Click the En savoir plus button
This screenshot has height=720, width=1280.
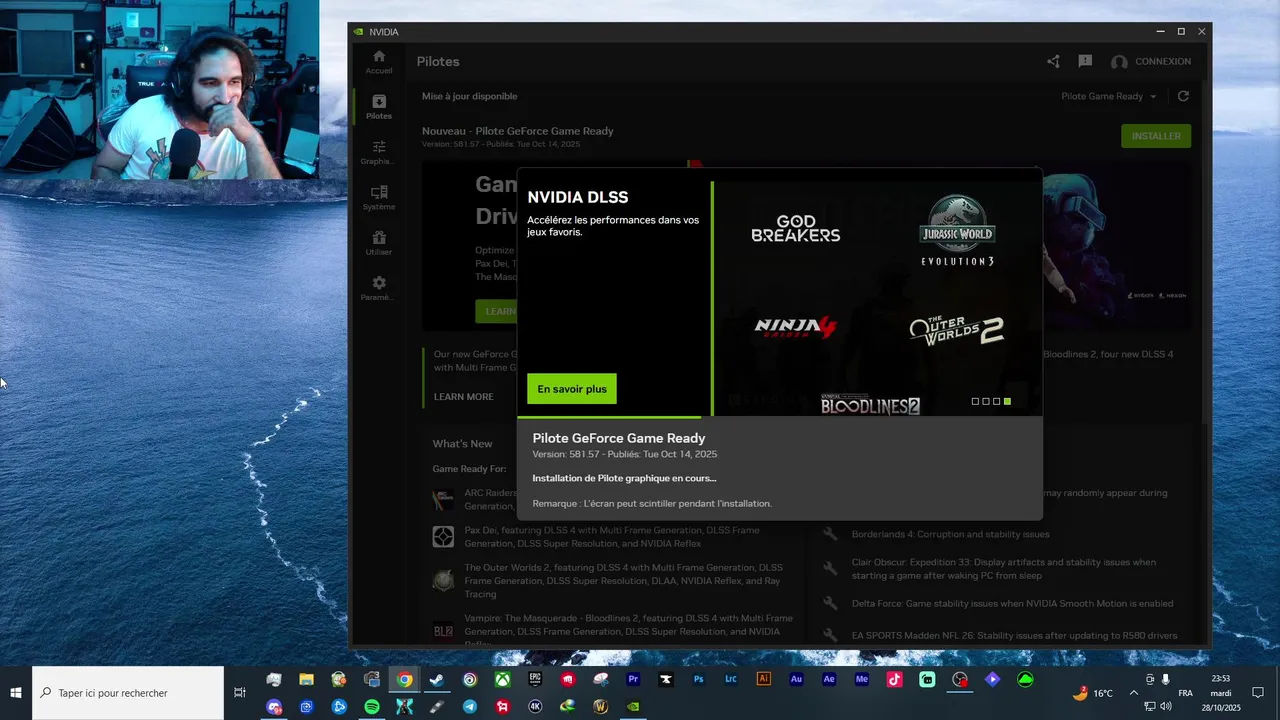[x=572, y=389]
